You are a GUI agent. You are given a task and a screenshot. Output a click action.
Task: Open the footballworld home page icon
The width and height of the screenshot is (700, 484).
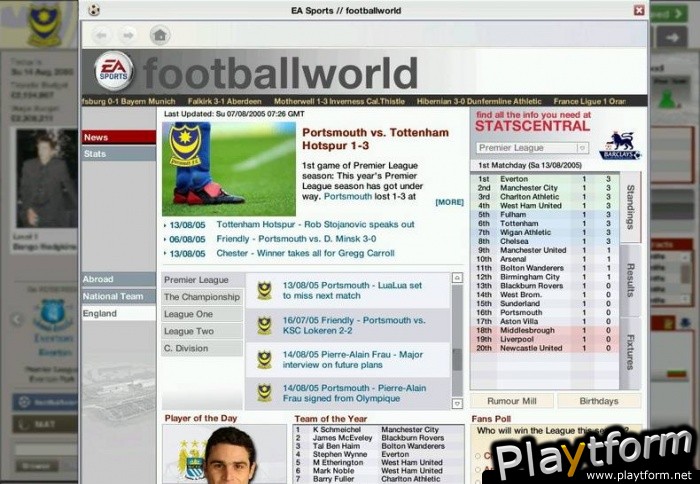tap(160, 35)
